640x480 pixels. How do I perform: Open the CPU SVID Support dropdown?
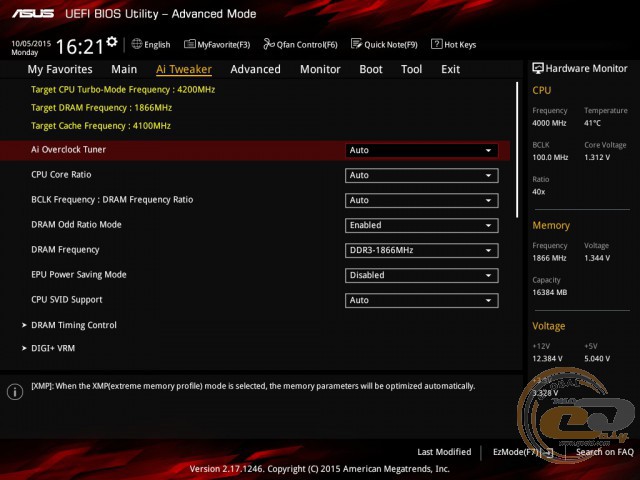(x=421, y=300)
